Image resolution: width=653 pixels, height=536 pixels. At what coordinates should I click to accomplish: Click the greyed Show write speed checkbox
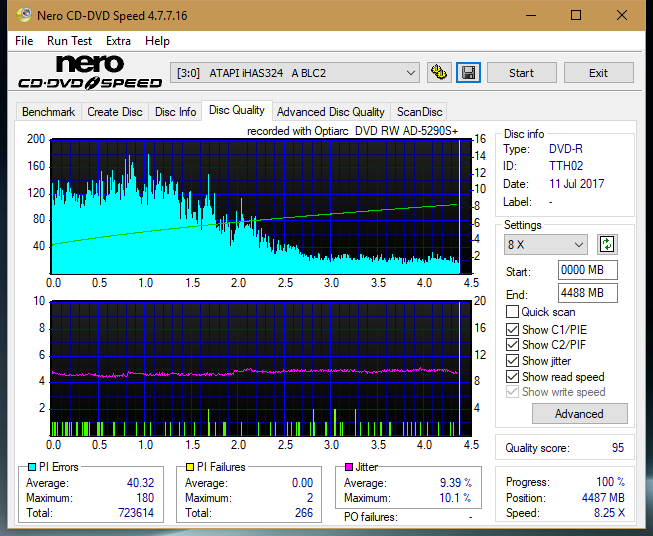(512, 392)
